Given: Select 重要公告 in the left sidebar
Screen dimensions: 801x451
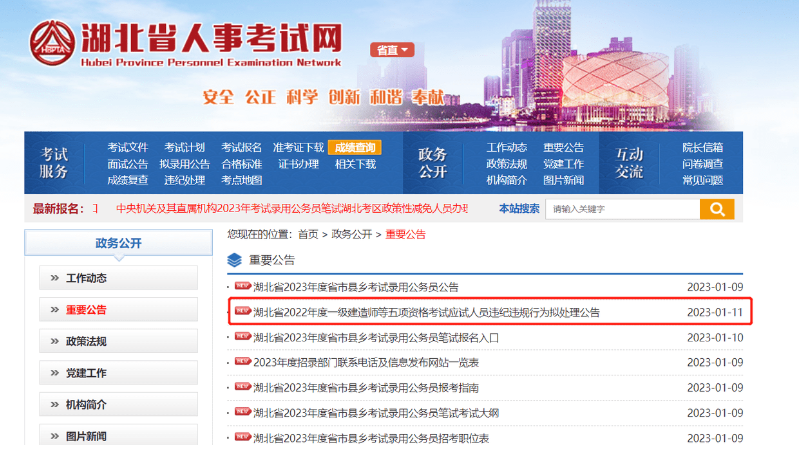Looking at the screenshot, I should pyautogui.click(x=119, y=310).
